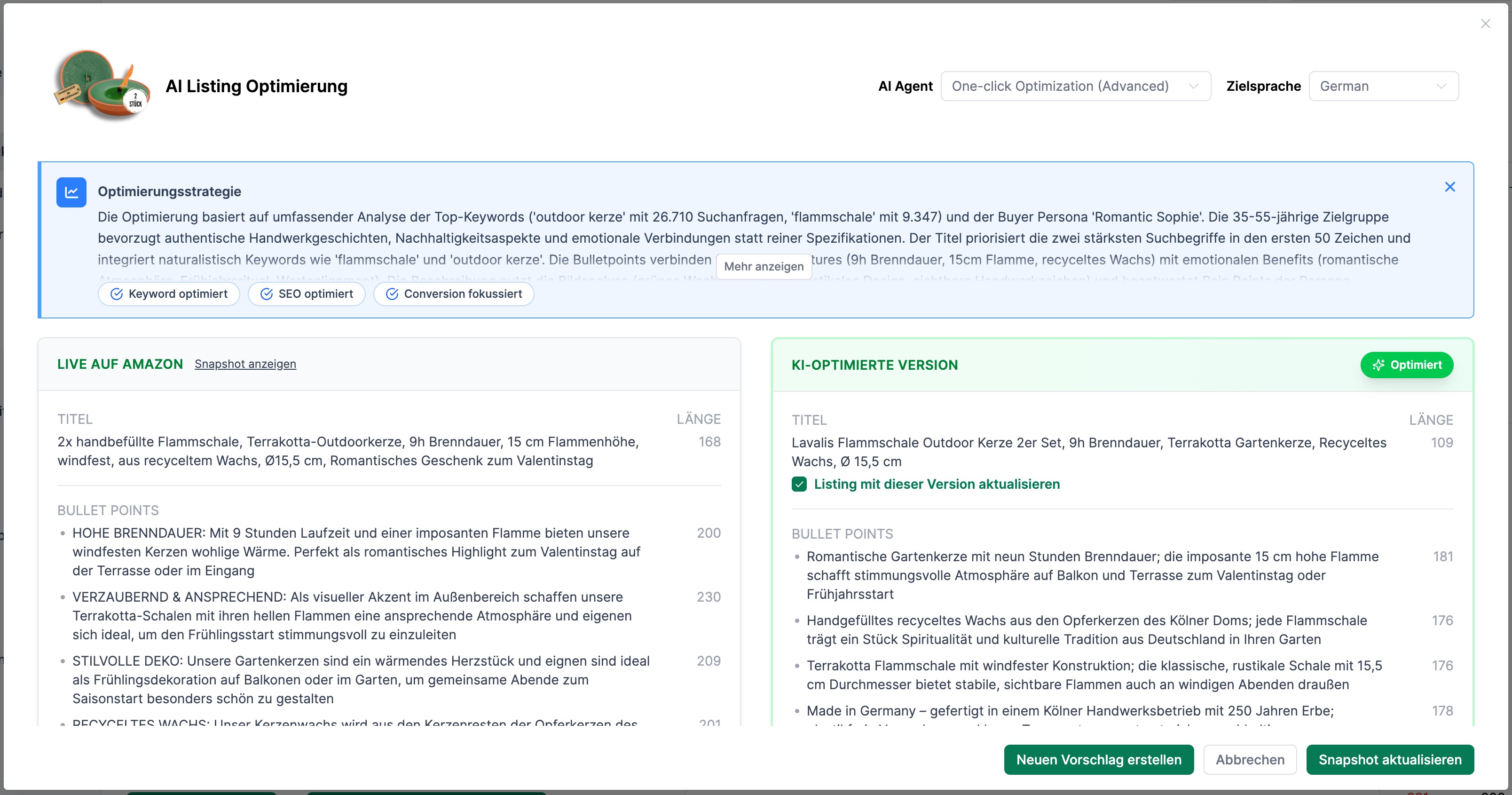Click the checkmark icon on the SEO optimiert badge
1512x795 pixels.
click(267, 294)
